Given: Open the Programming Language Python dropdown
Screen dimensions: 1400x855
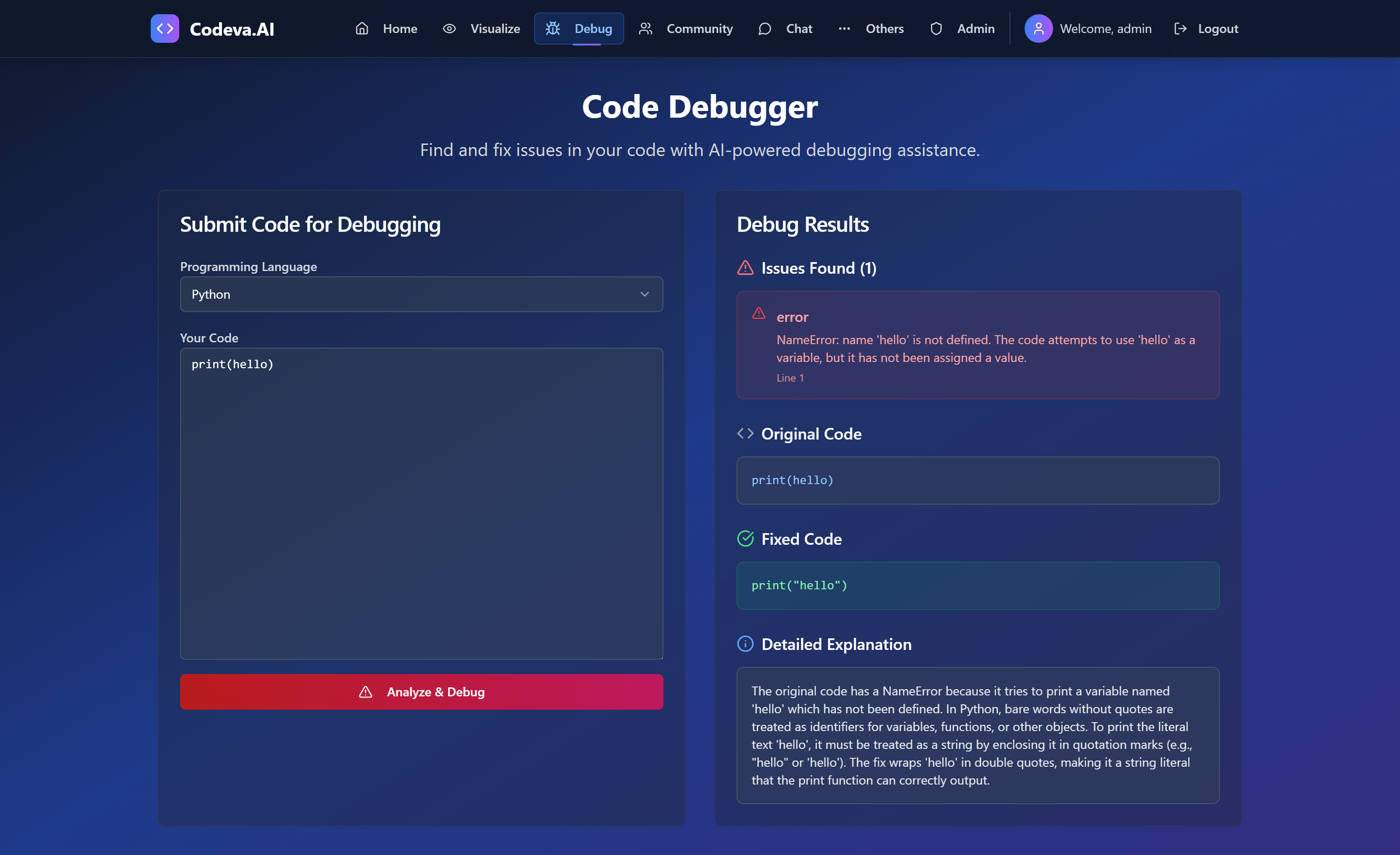Looking at the screenshot, I should 421,294.
